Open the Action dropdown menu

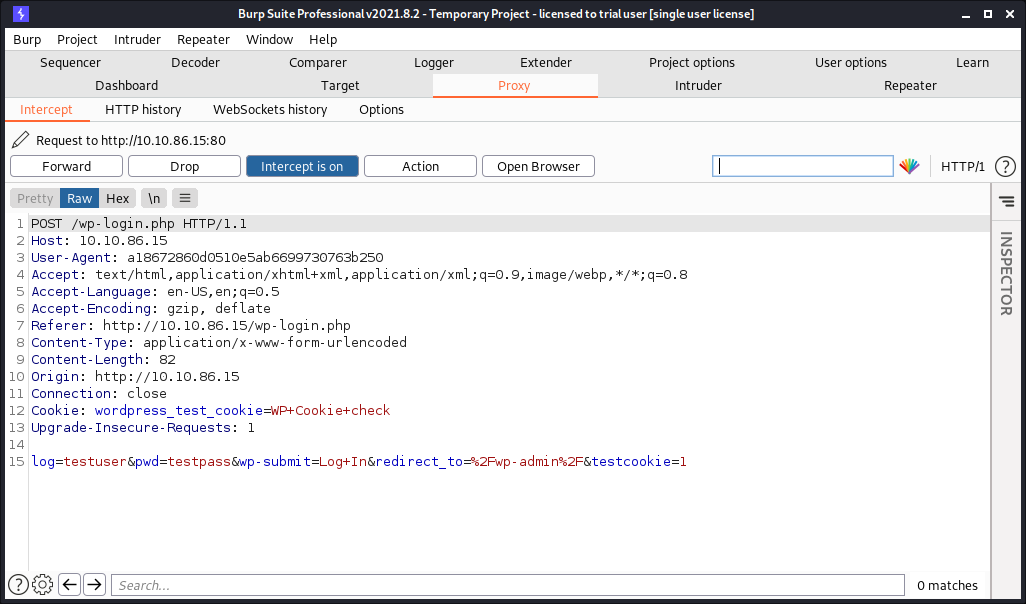pos(420,166)
